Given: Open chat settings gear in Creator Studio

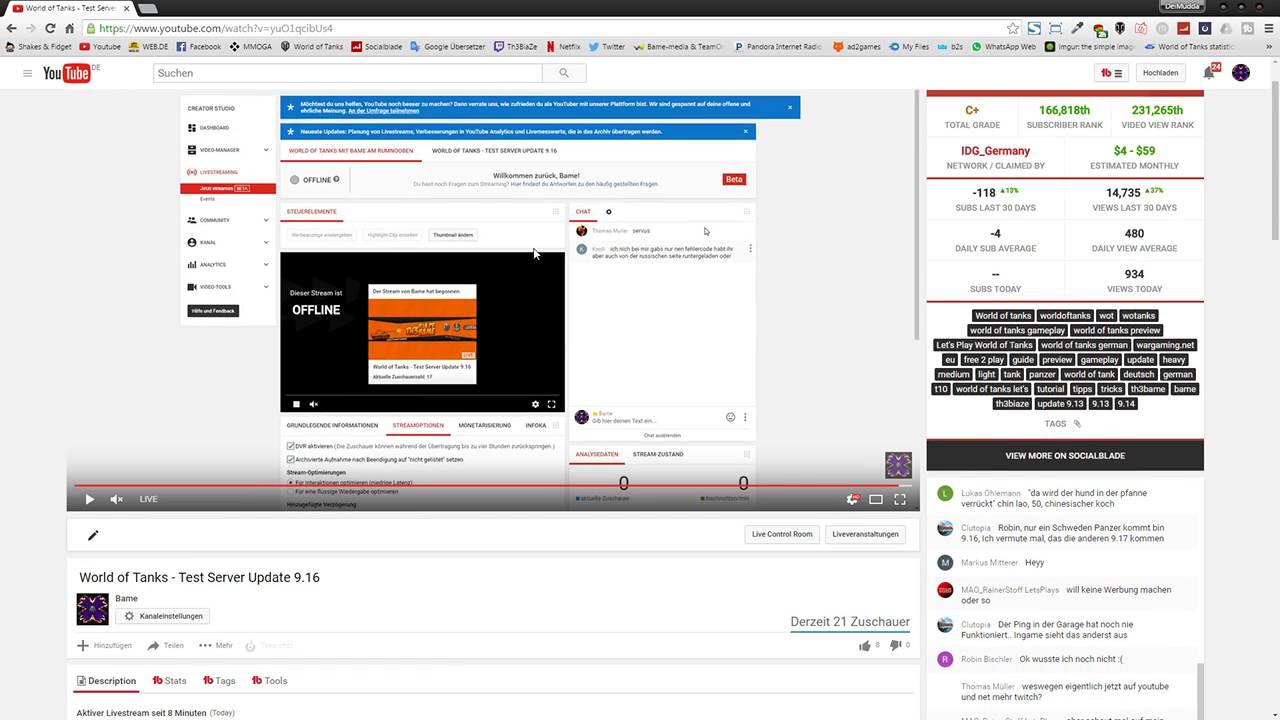Looking at the screenshot, I should coord(608,212).
